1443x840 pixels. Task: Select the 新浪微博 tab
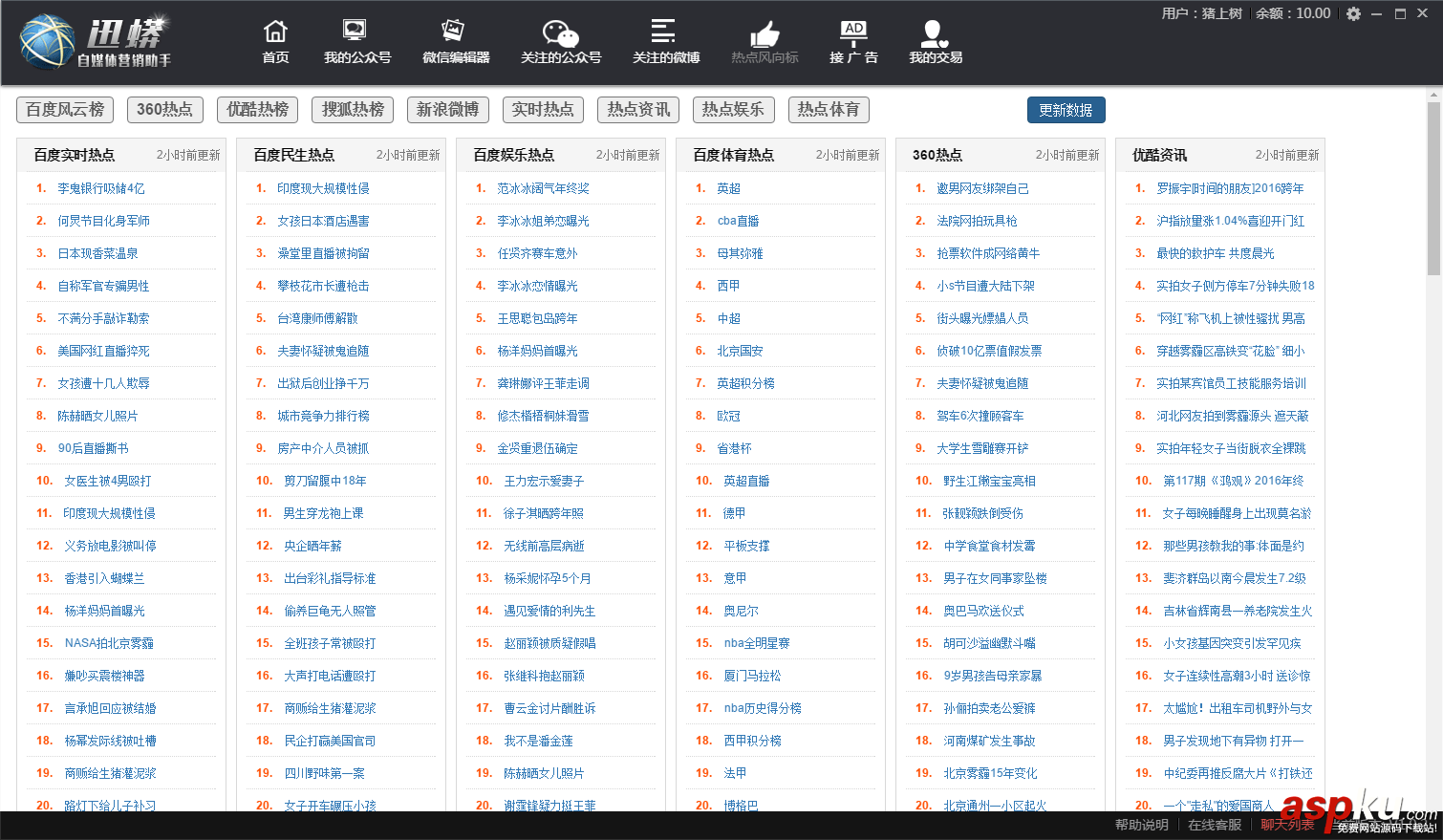coord(447,109)
